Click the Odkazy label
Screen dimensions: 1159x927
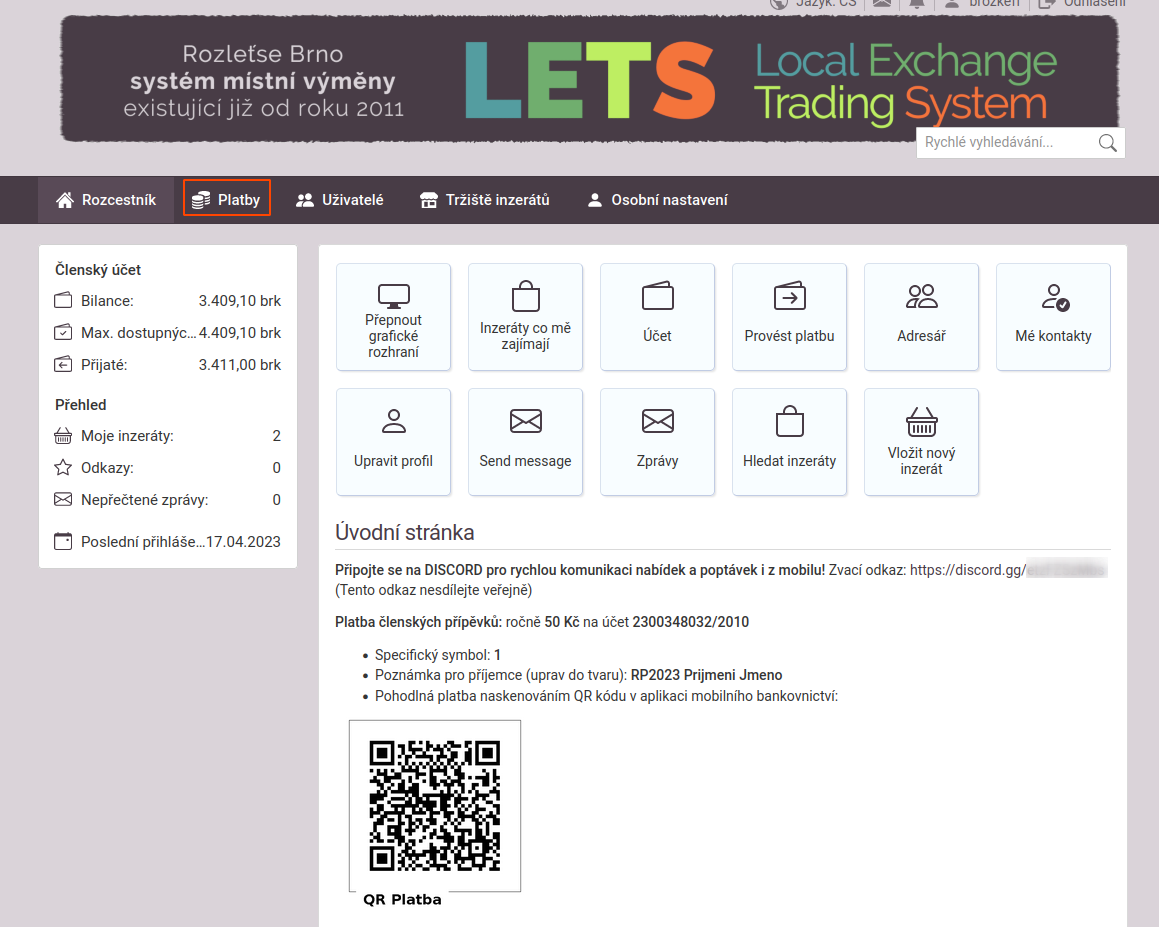(x=107, y=468)
